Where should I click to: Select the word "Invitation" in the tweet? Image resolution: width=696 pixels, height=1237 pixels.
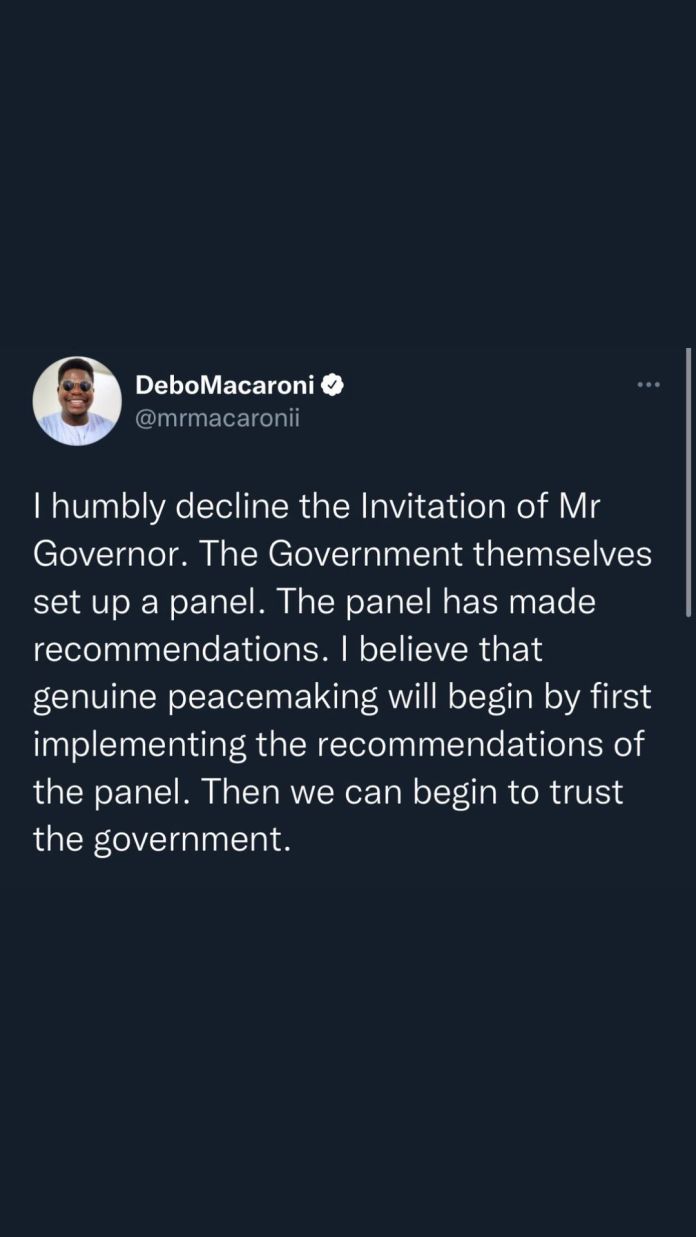click(440, 506)
